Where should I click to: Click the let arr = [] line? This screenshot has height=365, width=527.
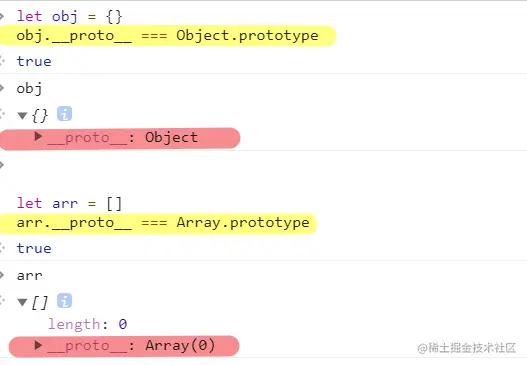(69, 204)
